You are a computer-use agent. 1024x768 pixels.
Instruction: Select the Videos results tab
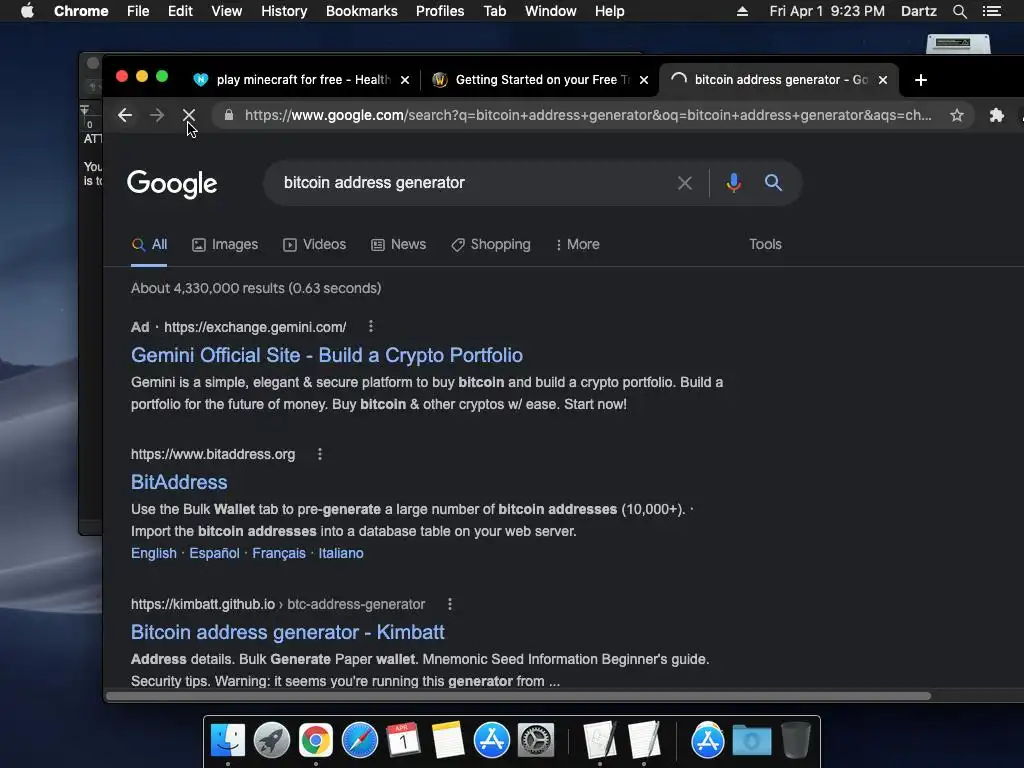(314, 244)
